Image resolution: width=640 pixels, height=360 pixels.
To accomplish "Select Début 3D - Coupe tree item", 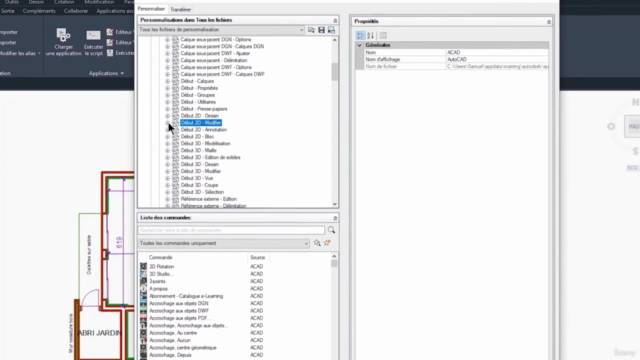I will click(x=199, y=185).
